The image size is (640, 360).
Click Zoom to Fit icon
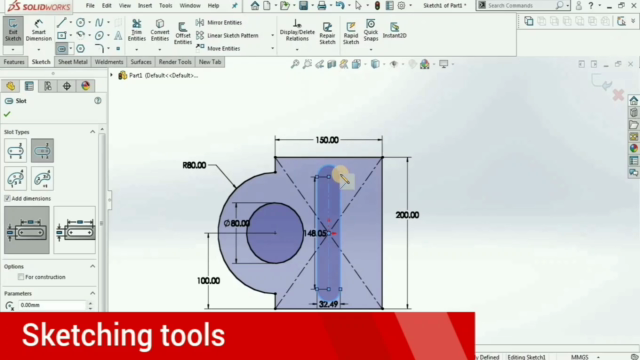click(x=295, y=64)
